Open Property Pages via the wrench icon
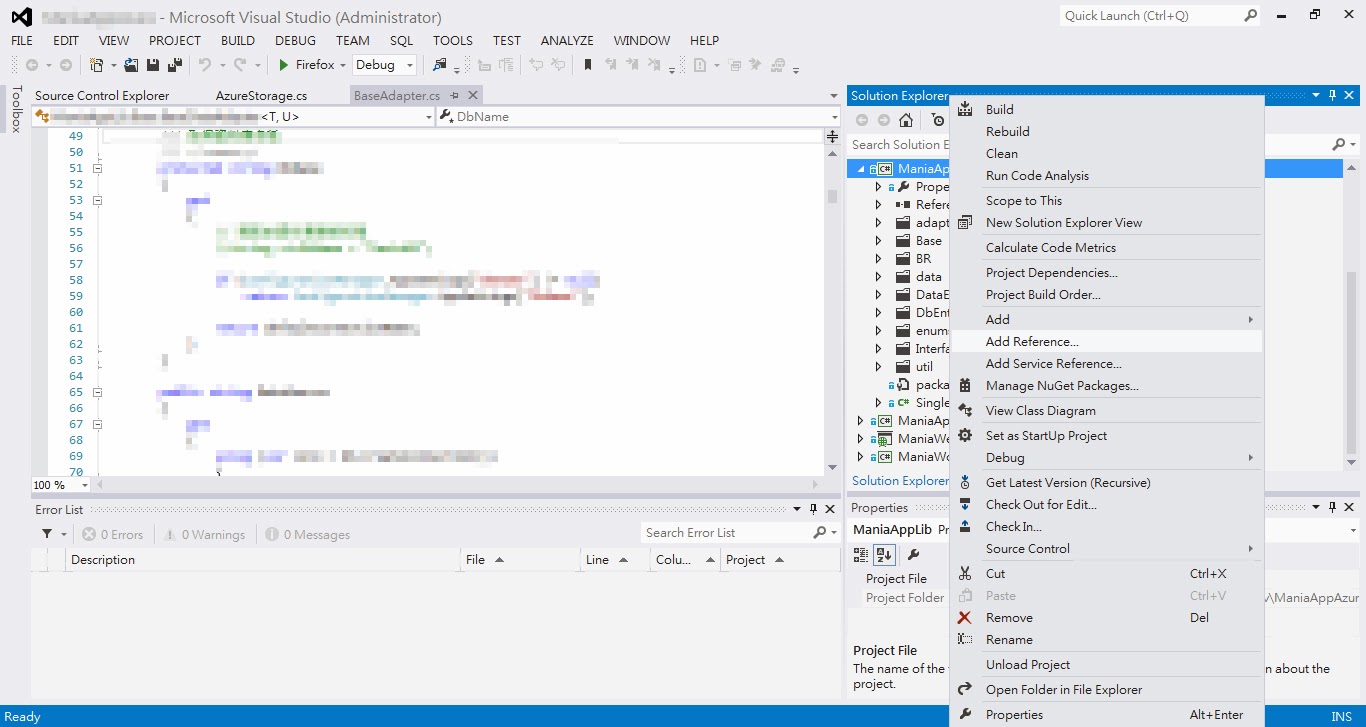This screenshot has height=727, width=1366. click(913, 555)
